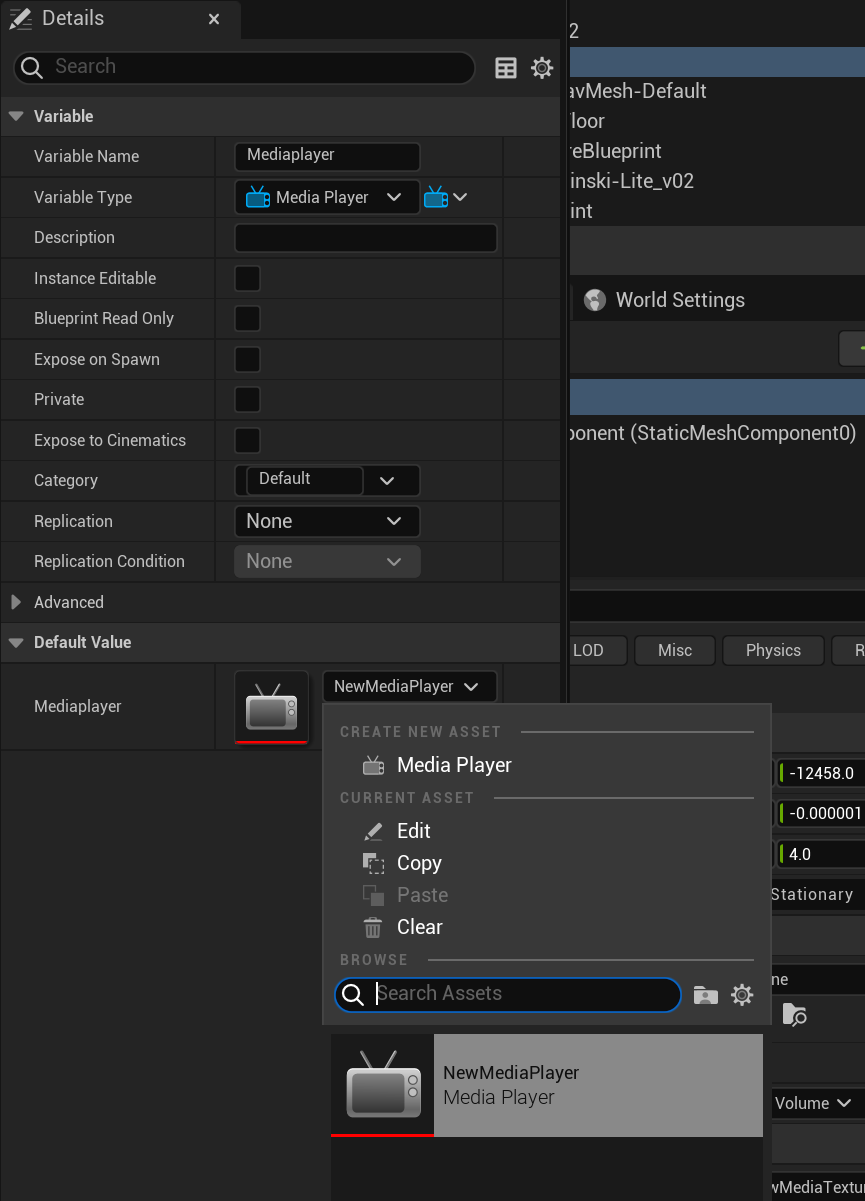
Task: Check the Expose on Spawn checkbox
Action: (x=247, y=359)
